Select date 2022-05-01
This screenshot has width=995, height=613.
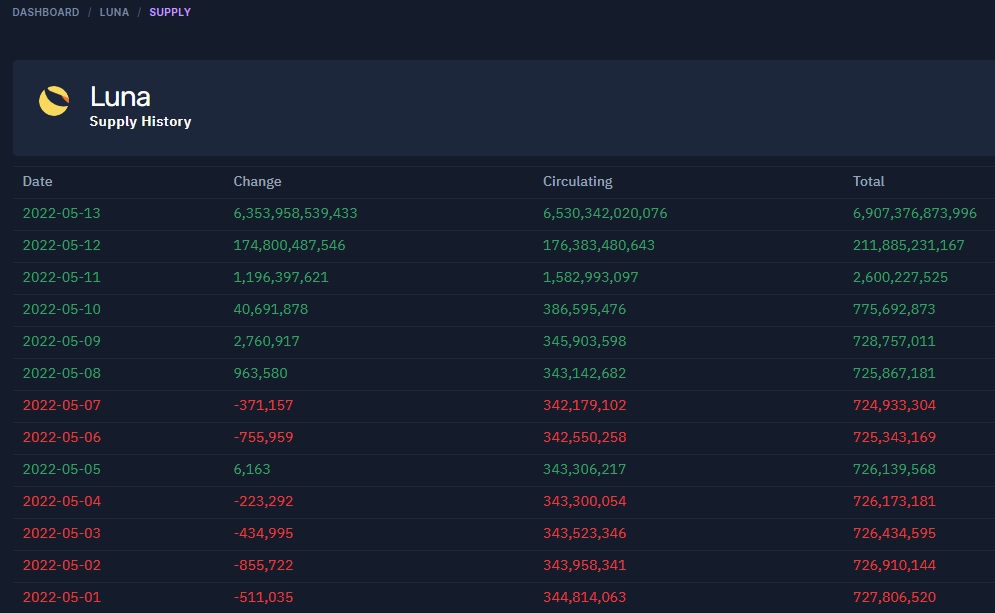pos(62,597)
